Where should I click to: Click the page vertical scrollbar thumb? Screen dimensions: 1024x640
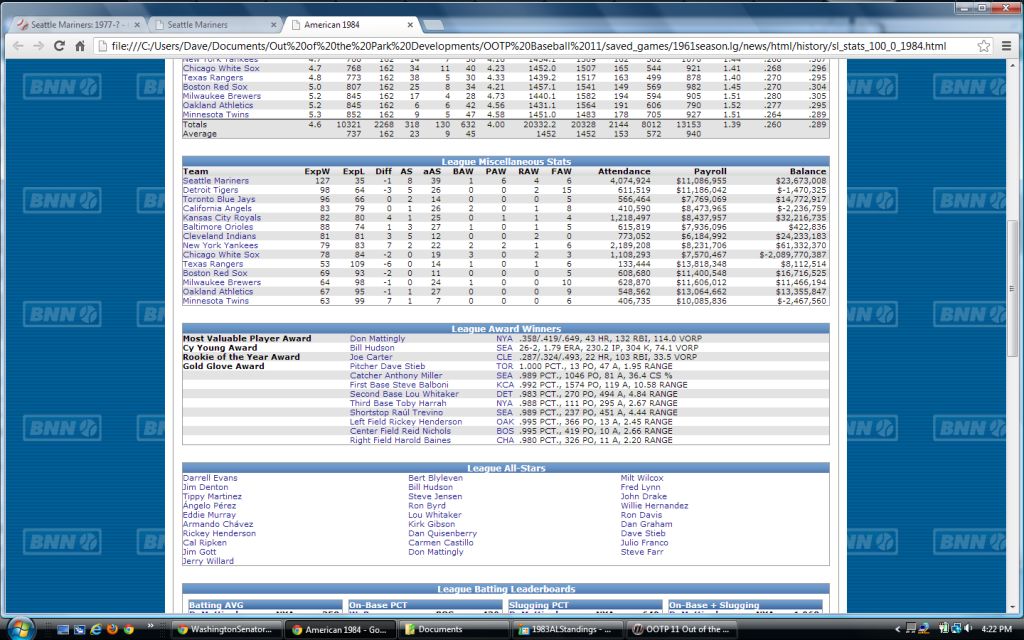tap(1012, 287)
